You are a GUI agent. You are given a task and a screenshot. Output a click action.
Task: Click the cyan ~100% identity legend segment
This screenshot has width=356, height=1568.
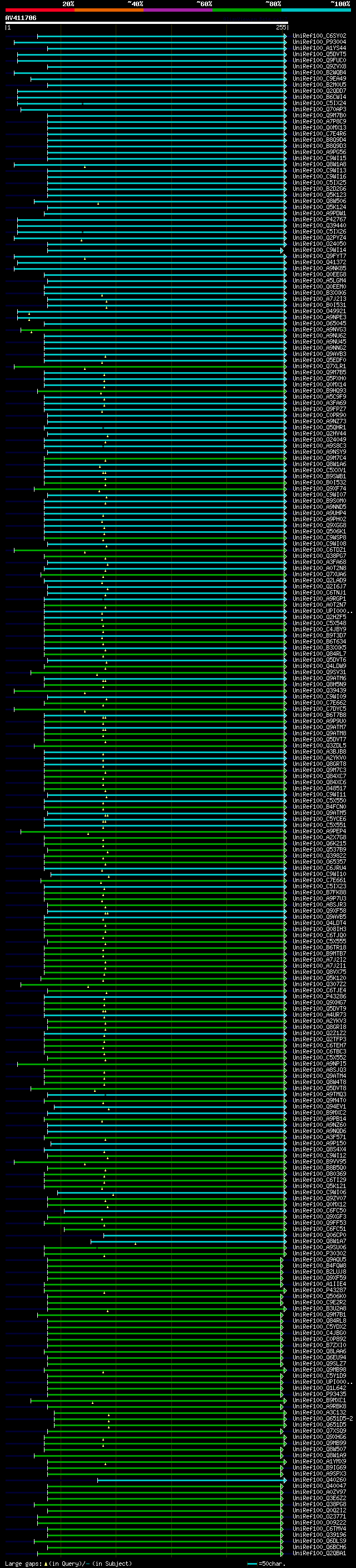coord(317,10)
